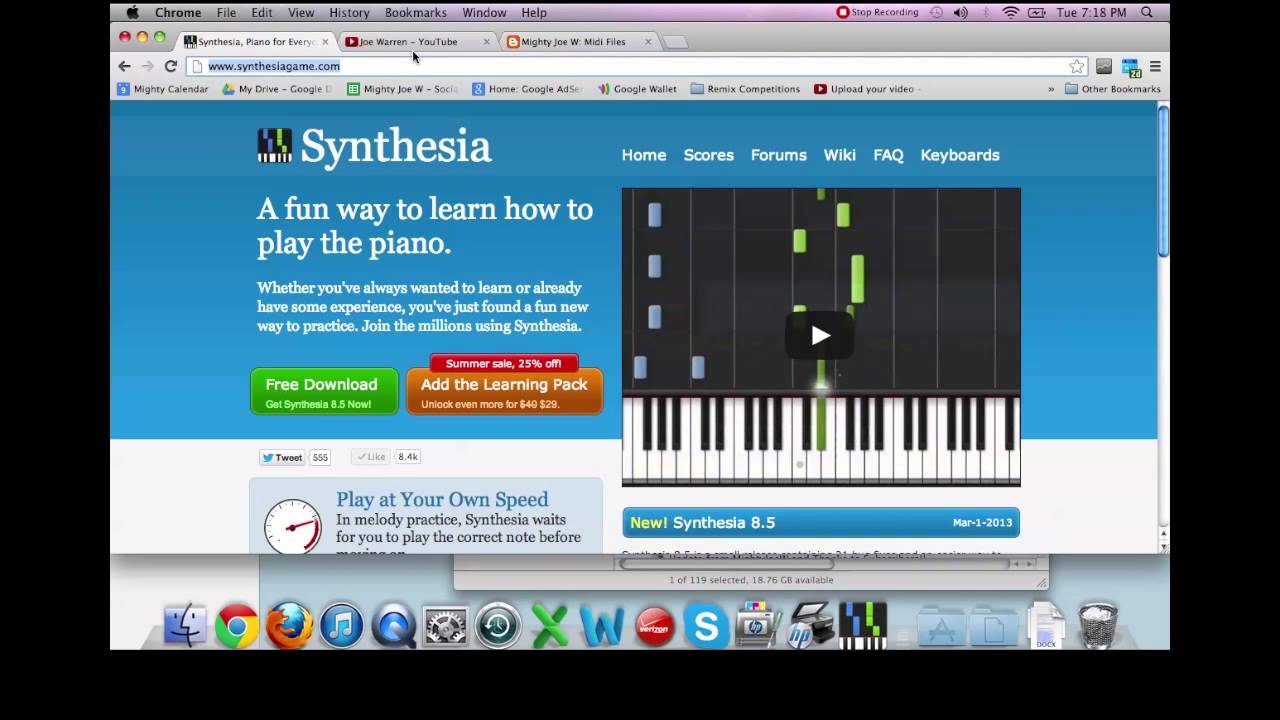This screenshot has width=1280, height=720.
Task: Open the Keyboards link
Action: click(x=960, y=155)
